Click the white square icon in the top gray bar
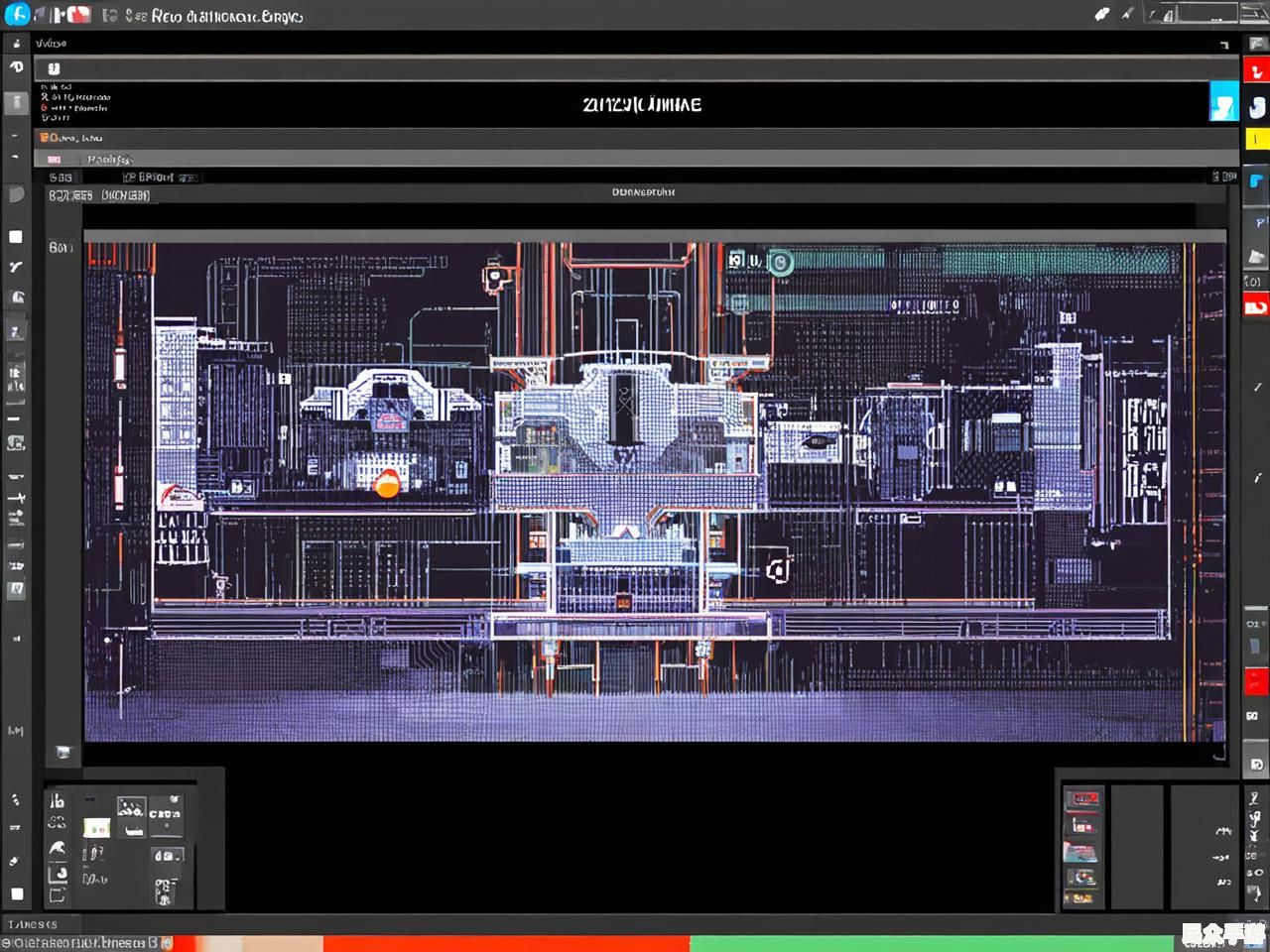 pyautogui.click(x=54, y=68)
